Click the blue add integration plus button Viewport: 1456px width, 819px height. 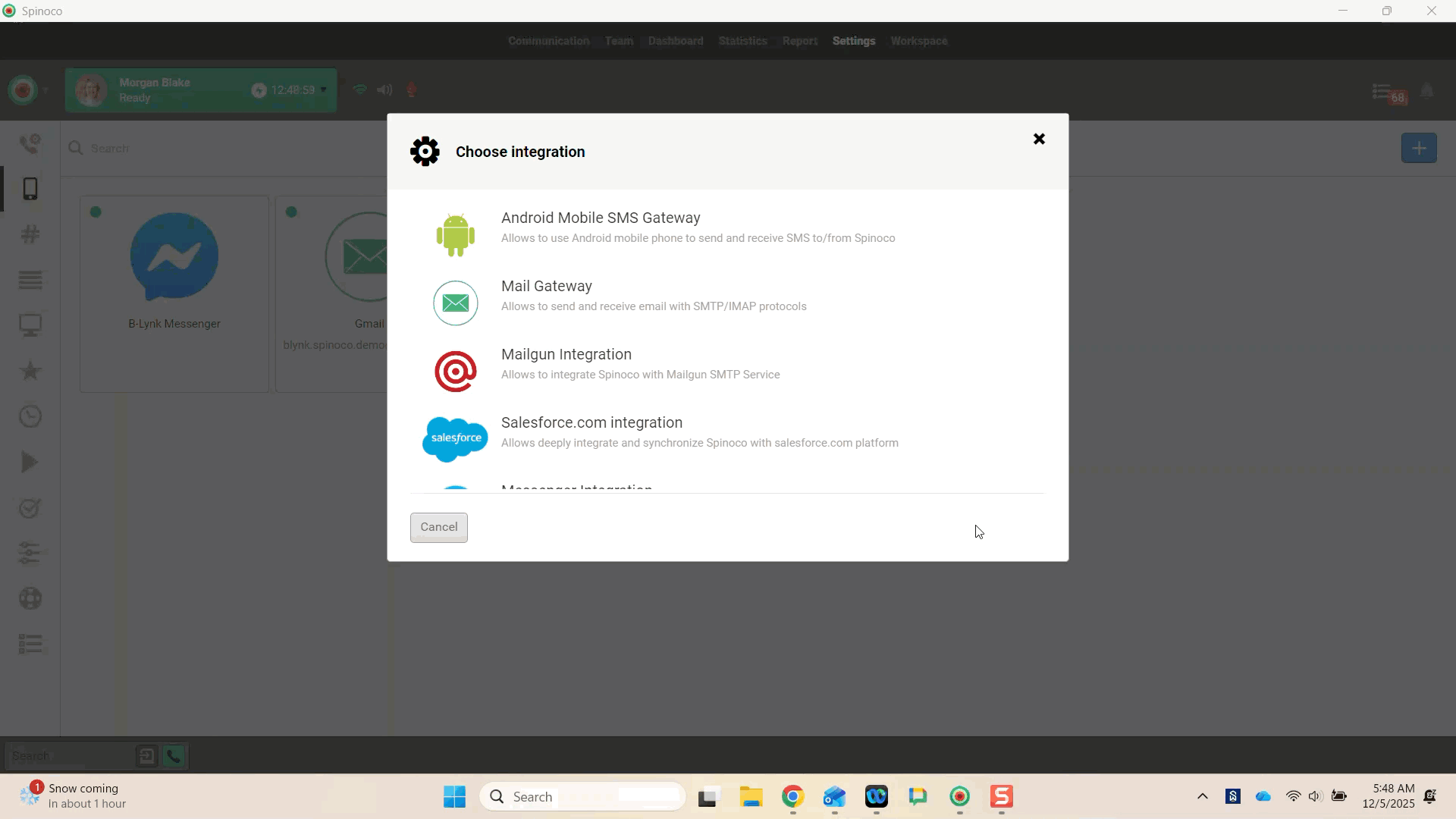1418,148
